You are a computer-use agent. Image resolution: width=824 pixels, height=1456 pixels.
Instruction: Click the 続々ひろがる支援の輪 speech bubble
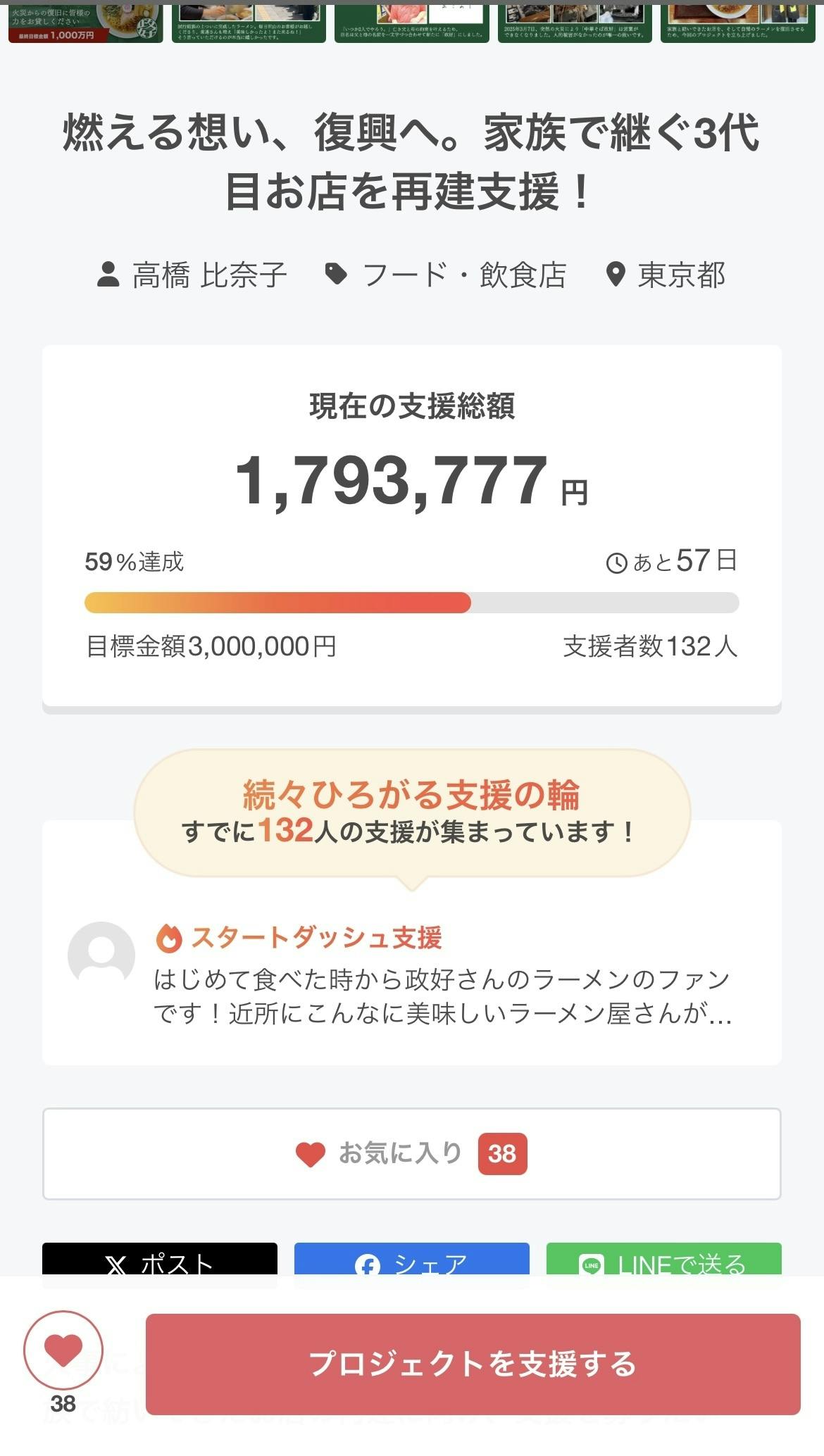coord(411,812)
